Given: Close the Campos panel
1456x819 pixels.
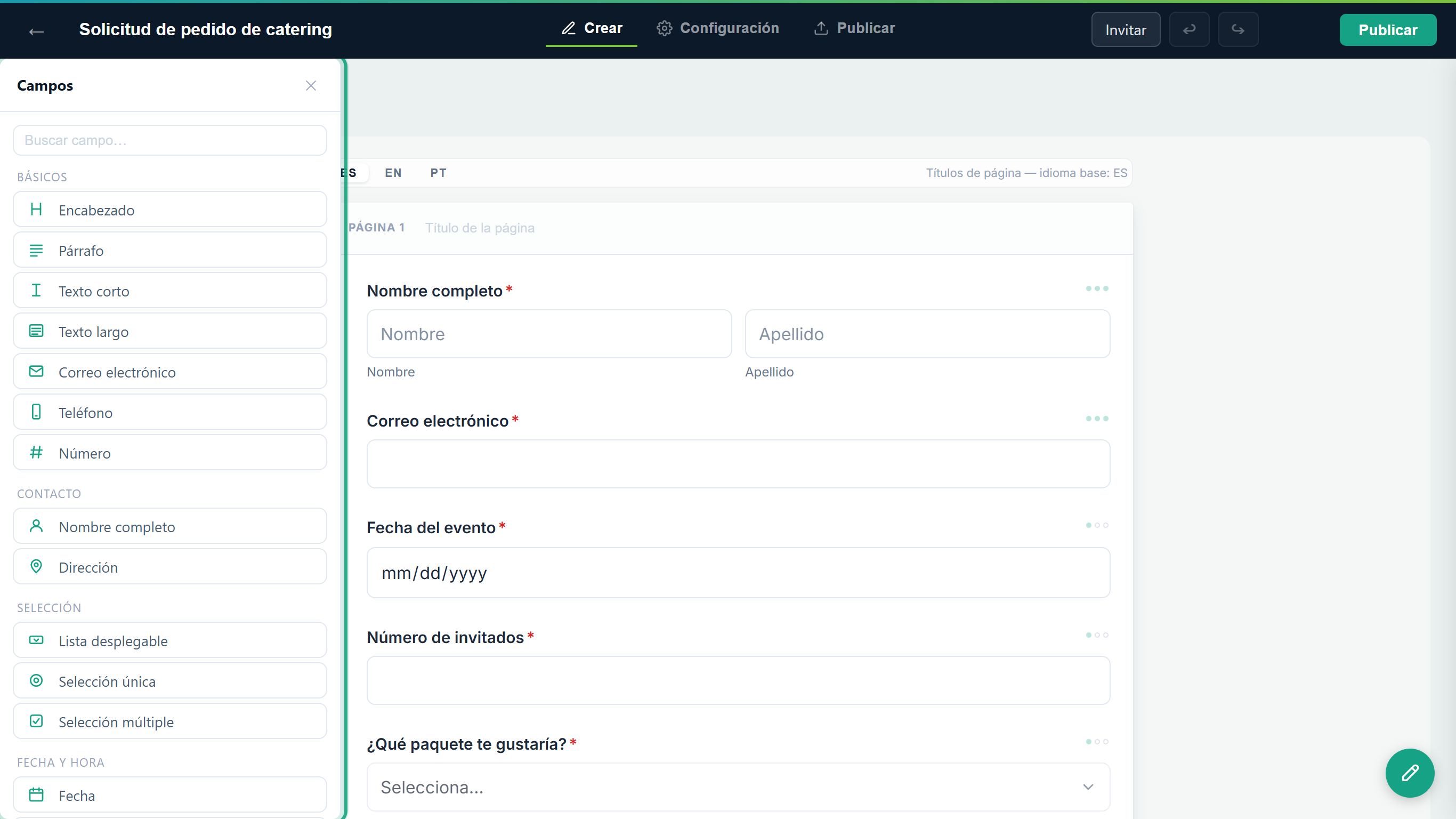Looking at the screenshot, I should (x=311, y=86).
